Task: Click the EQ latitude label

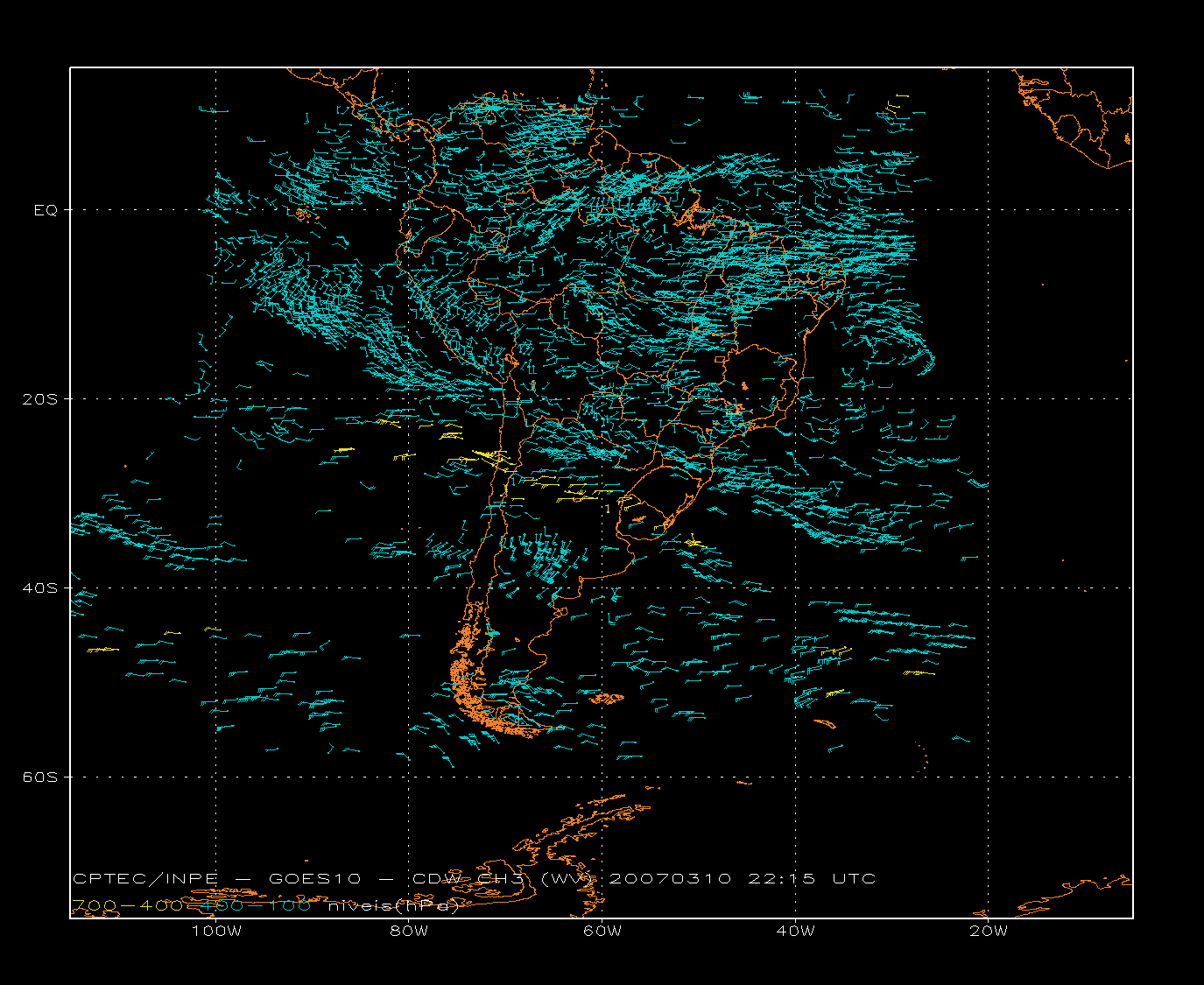Action: [x=45, y=210]
